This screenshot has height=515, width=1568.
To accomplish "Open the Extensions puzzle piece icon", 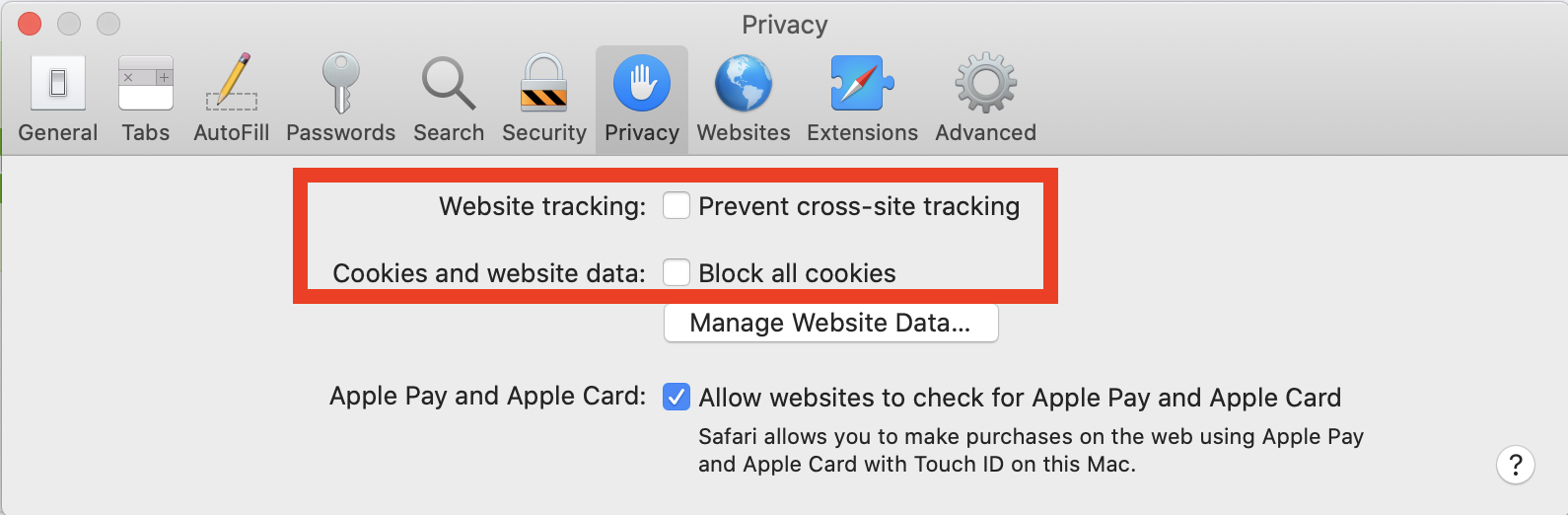I will 862,83.
